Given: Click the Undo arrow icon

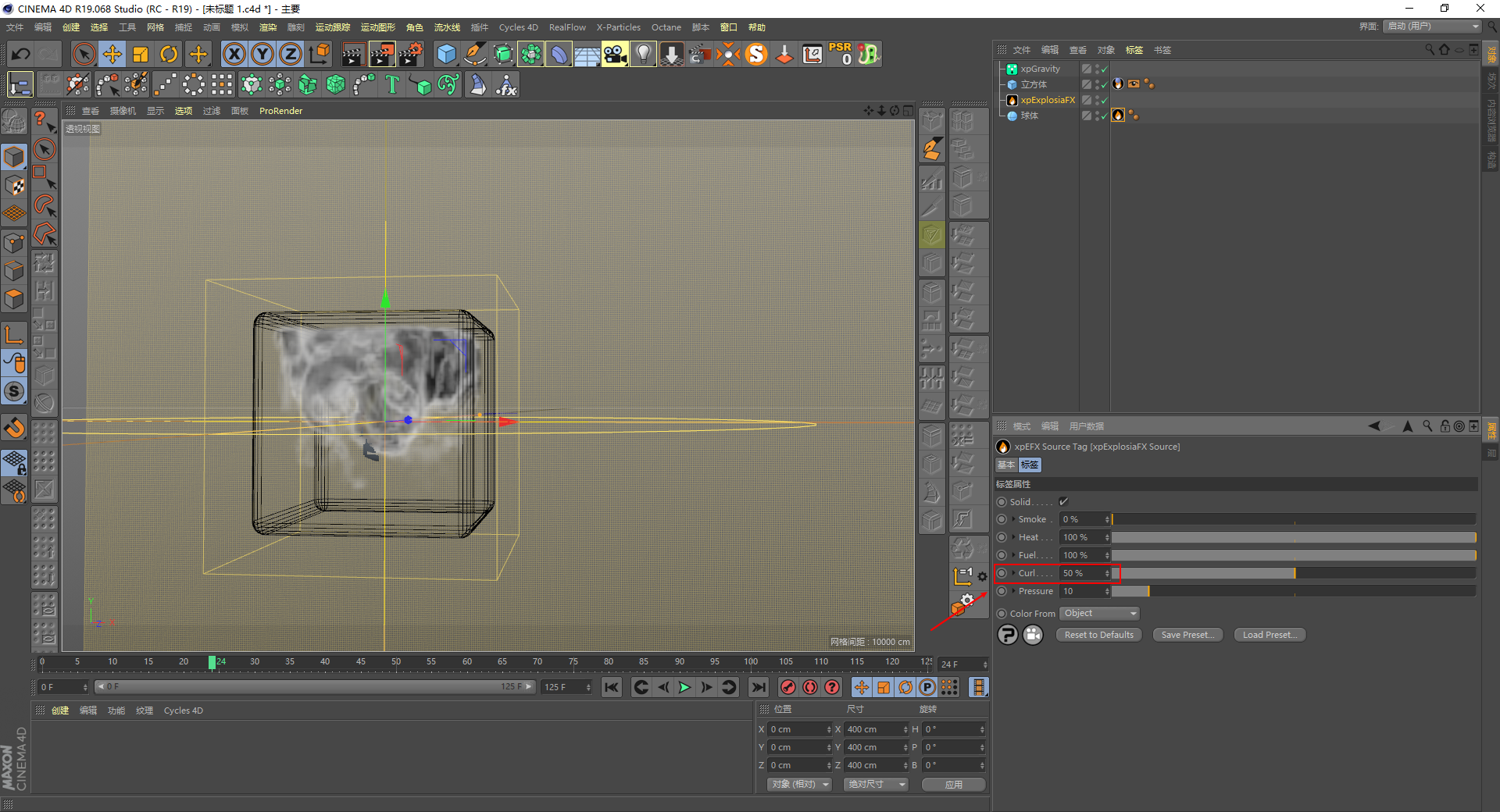Looking at the screenshot, I should pyautogui.click(x=21, y=54).
